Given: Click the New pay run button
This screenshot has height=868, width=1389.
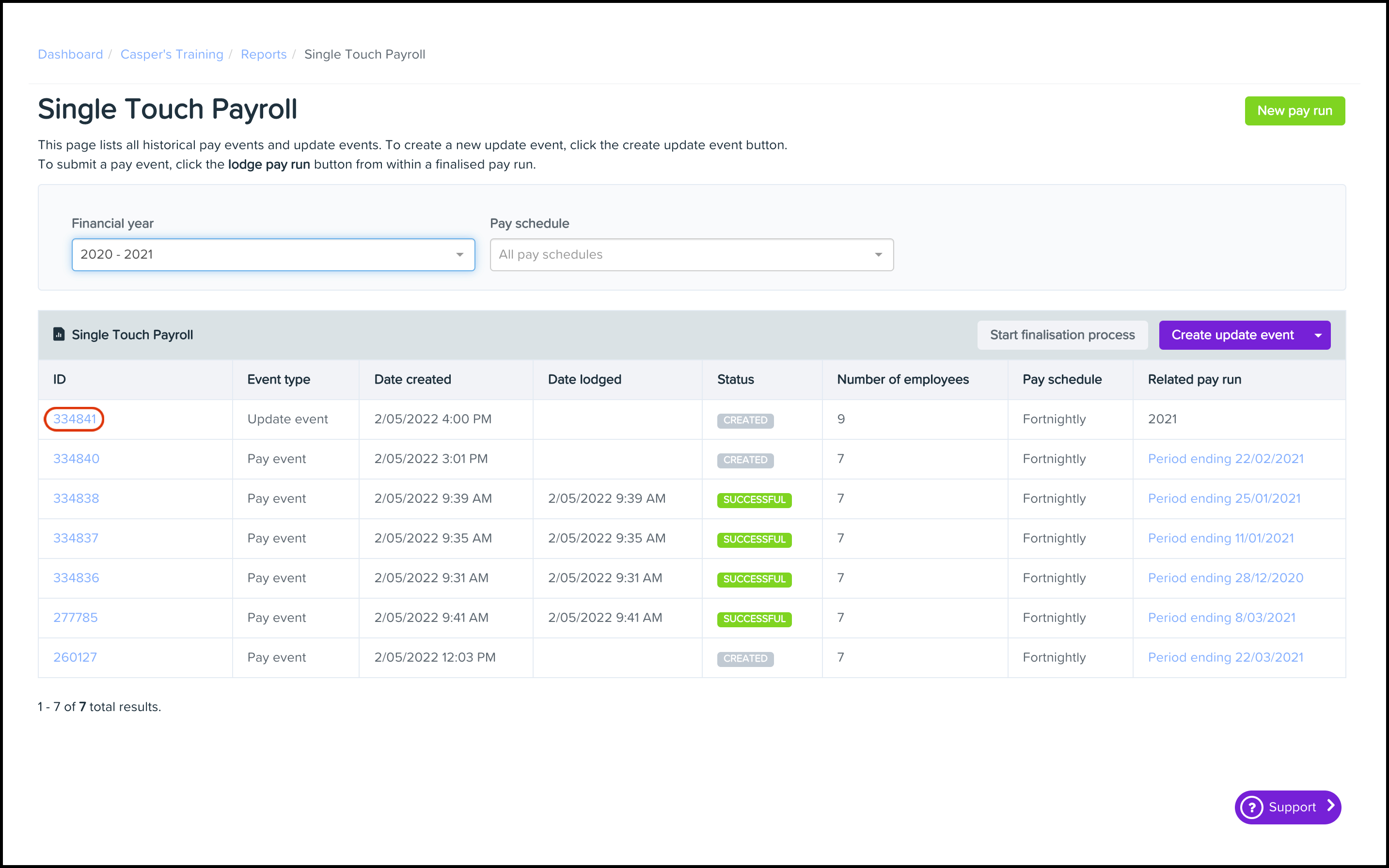Looking at the screenshot, I should (1294, 111).
